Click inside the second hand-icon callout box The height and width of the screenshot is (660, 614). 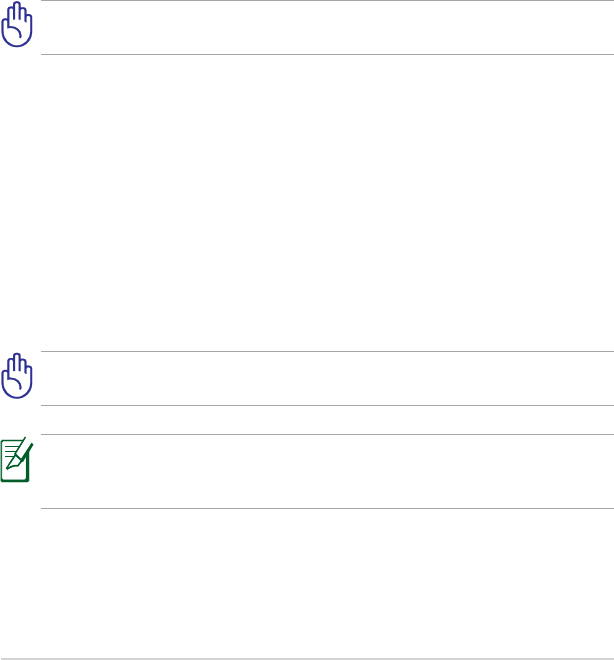tap(327, 378)
